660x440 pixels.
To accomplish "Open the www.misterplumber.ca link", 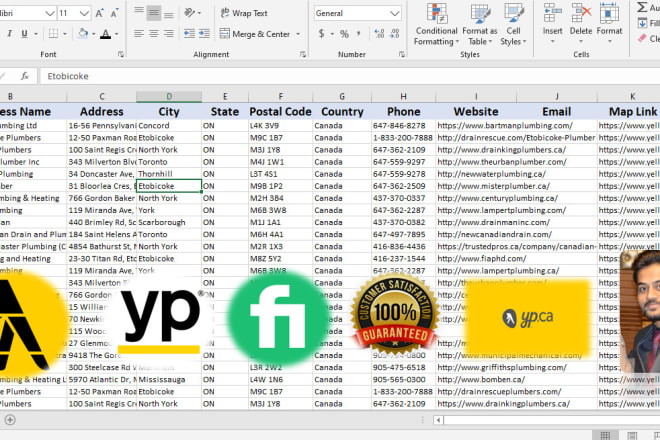I will click(493, 186).
